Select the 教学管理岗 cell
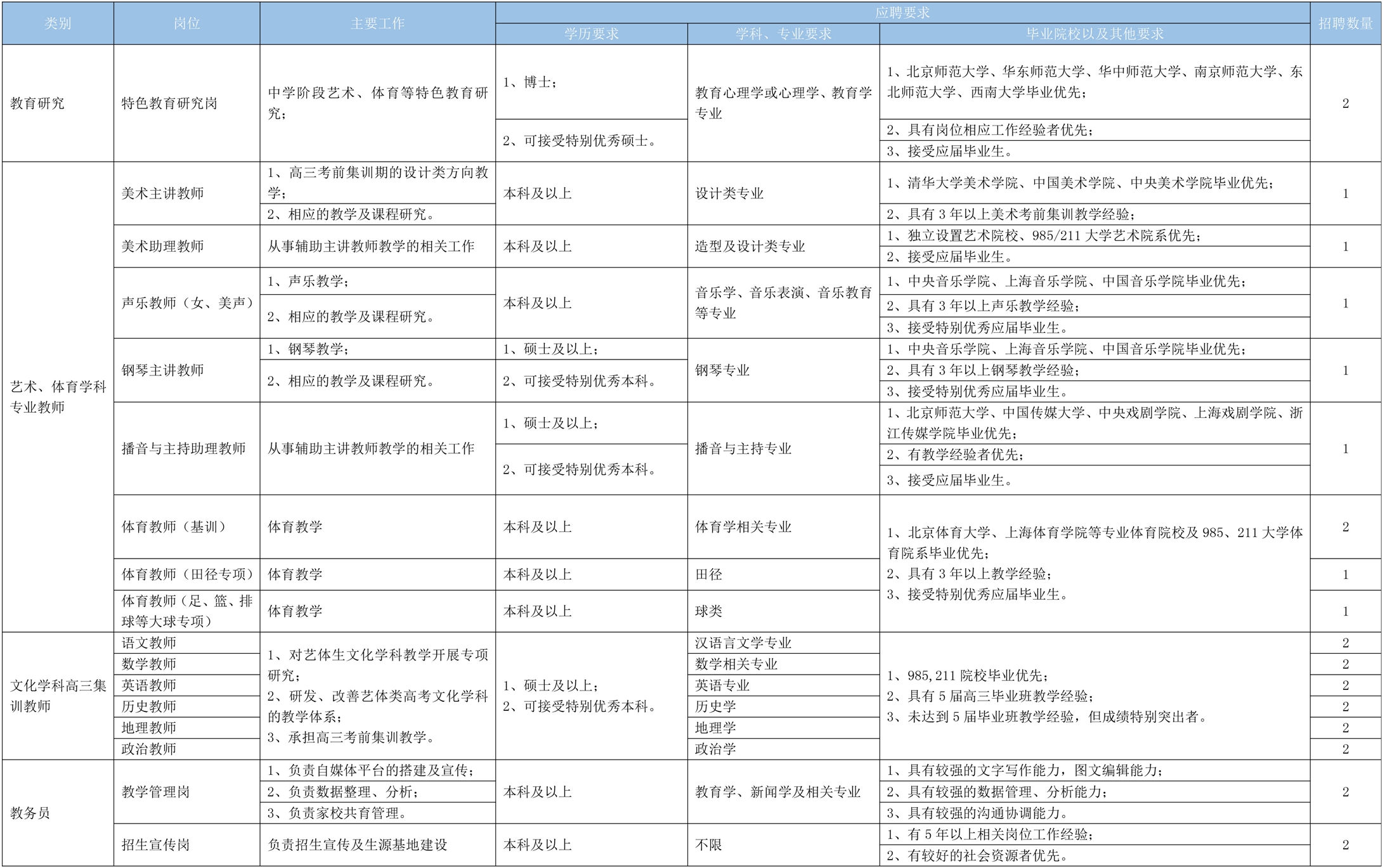 coord(156,792)
